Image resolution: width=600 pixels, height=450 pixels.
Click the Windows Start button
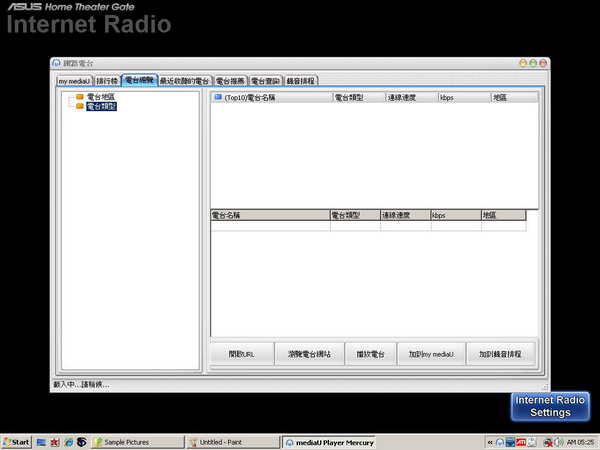[x=16, y=442]
